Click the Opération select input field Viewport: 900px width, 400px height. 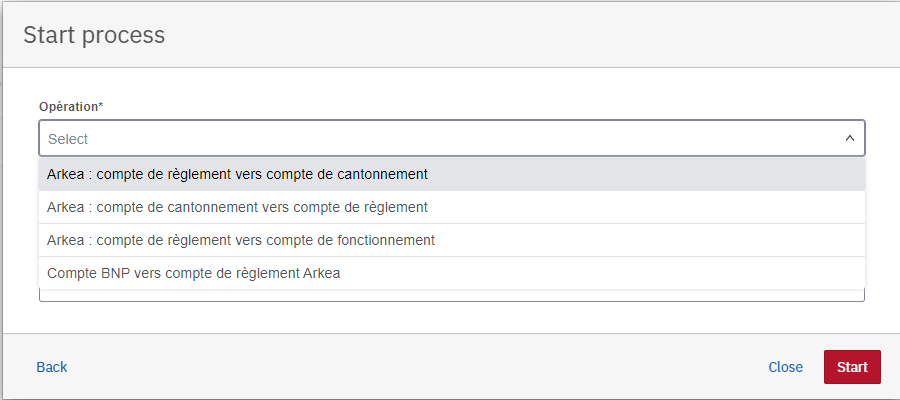[440, 139]
